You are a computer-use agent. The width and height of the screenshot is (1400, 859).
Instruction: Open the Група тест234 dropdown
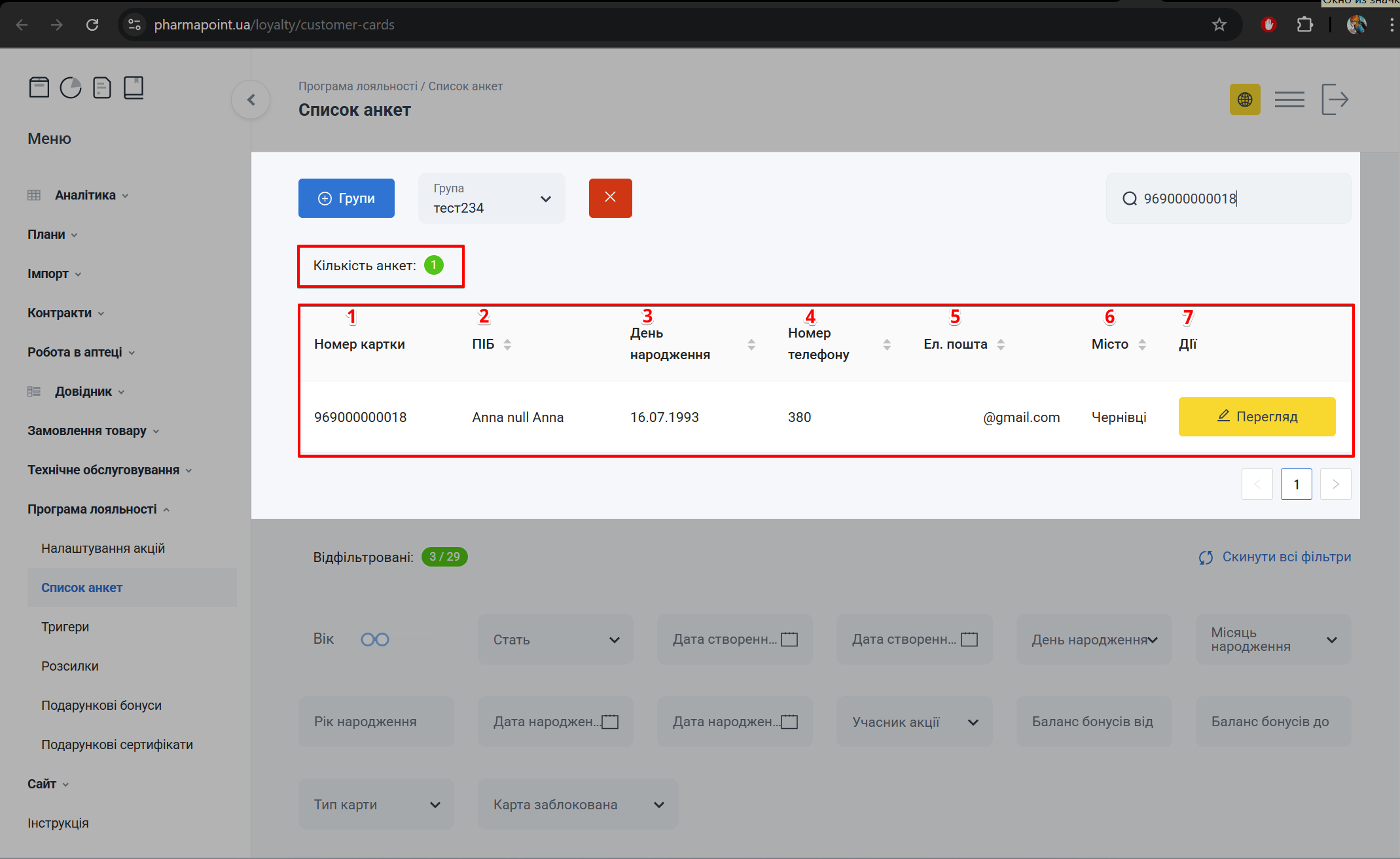(x=492, y=198)
